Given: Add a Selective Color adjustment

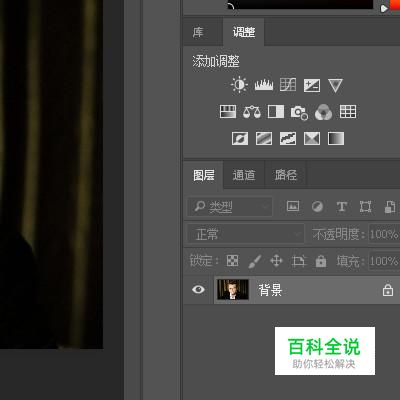Looking at the screenshot, I should [312, 138].
